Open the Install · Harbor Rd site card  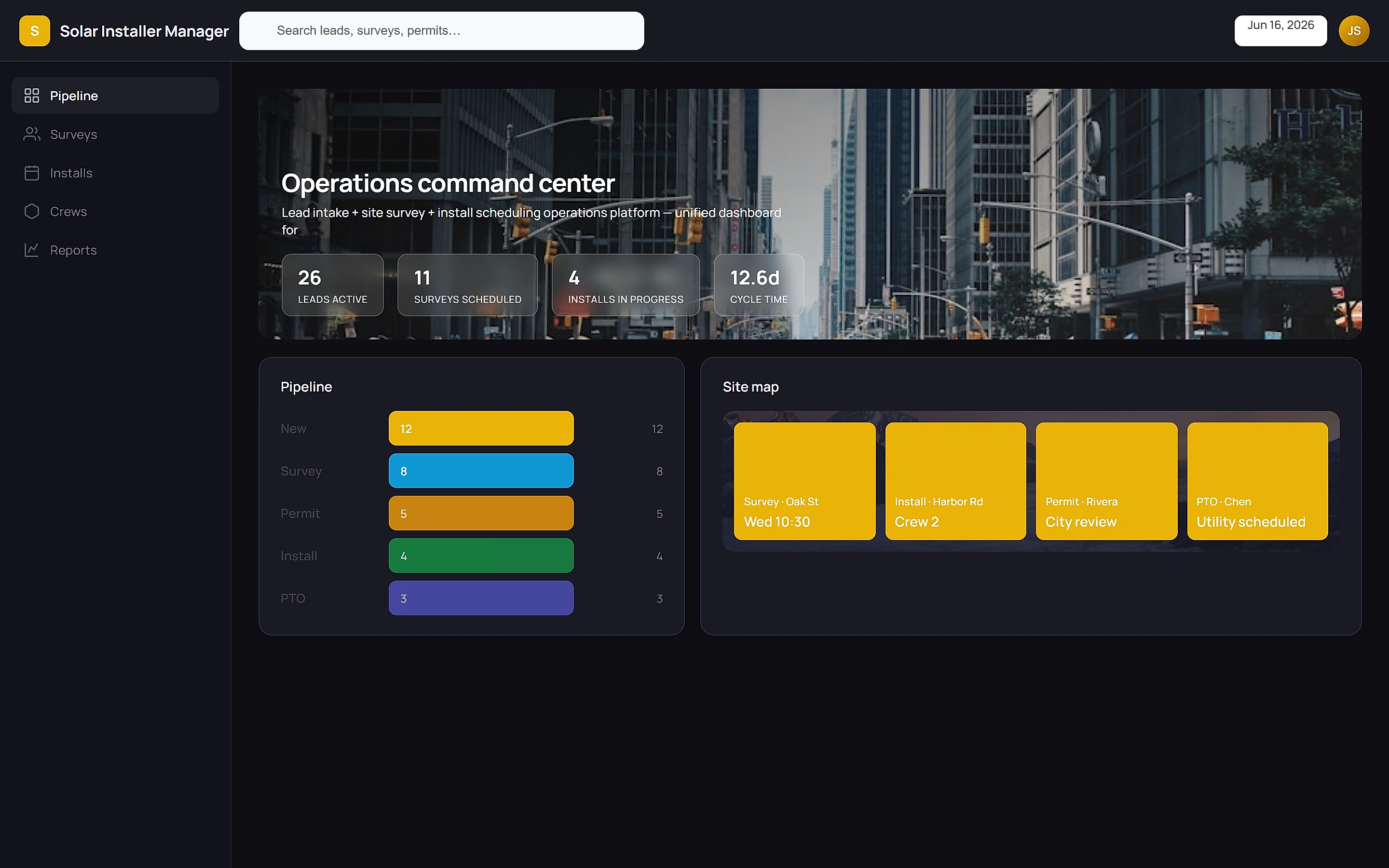(955, 481)
